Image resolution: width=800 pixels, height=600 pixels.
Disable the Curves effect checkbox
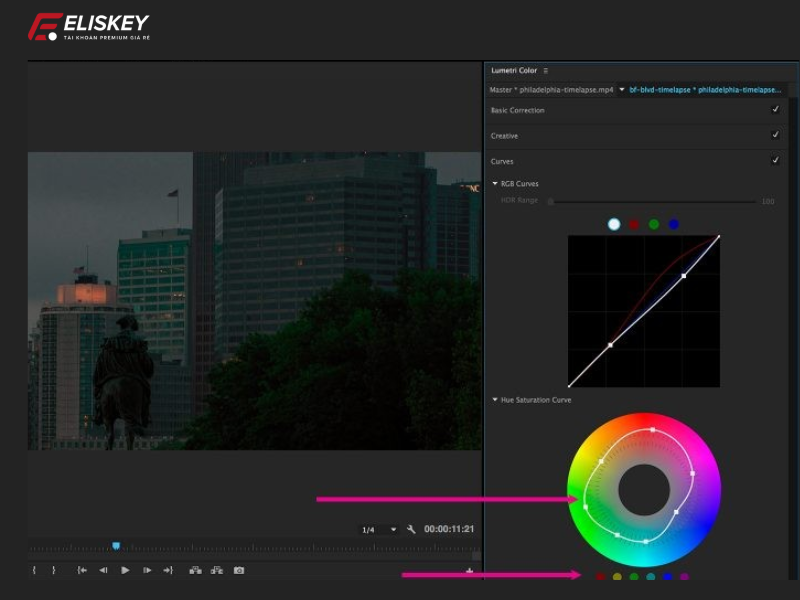(775, 161)
